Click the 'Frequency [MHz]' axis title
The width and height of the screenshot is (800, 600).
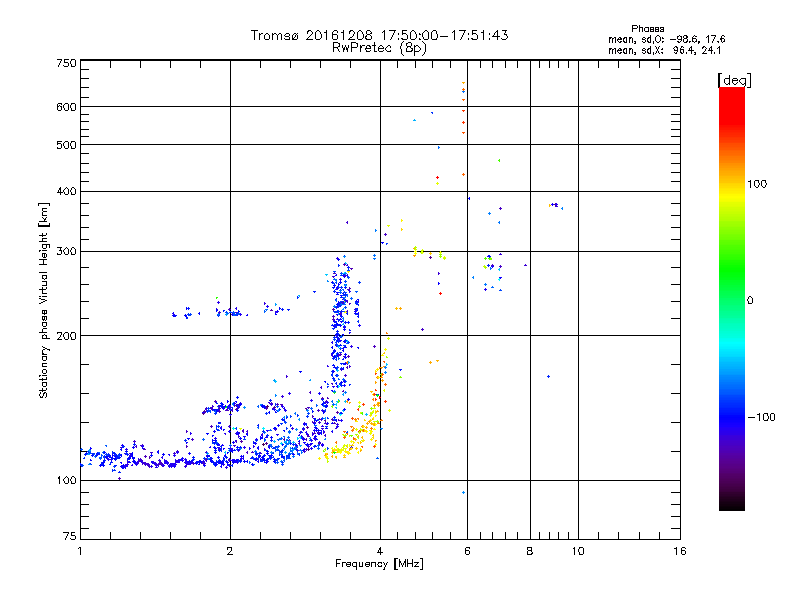(379, 564)
